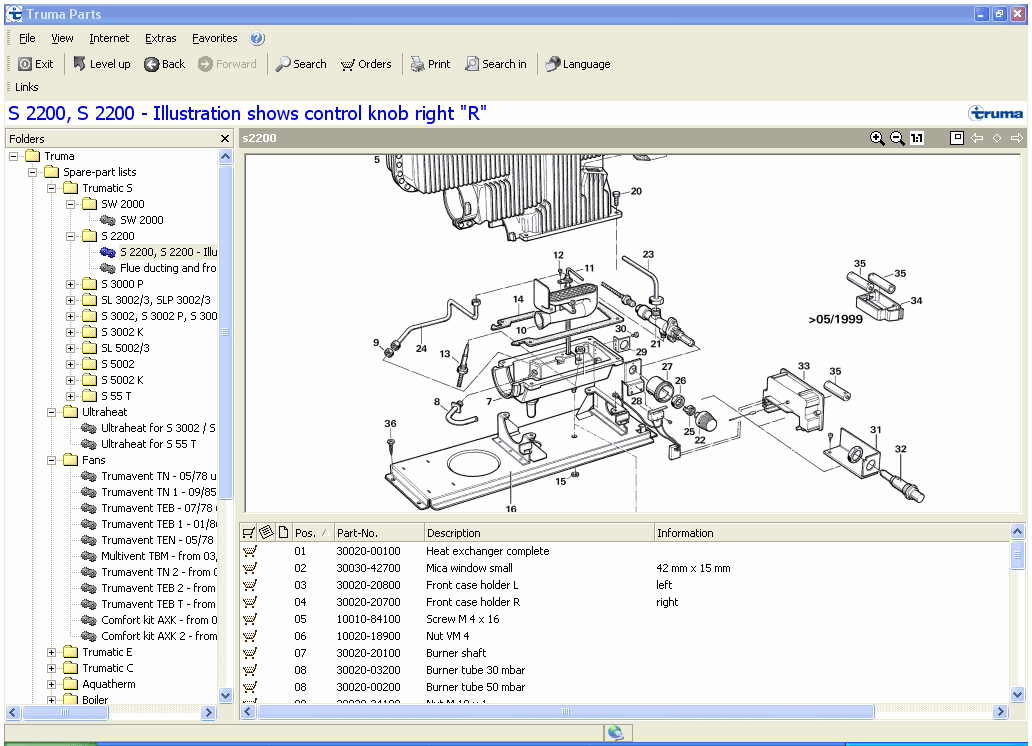This screenshot has height=746, width=1032.
Task: Click the Level up button
Action: [x=101, y=64]
